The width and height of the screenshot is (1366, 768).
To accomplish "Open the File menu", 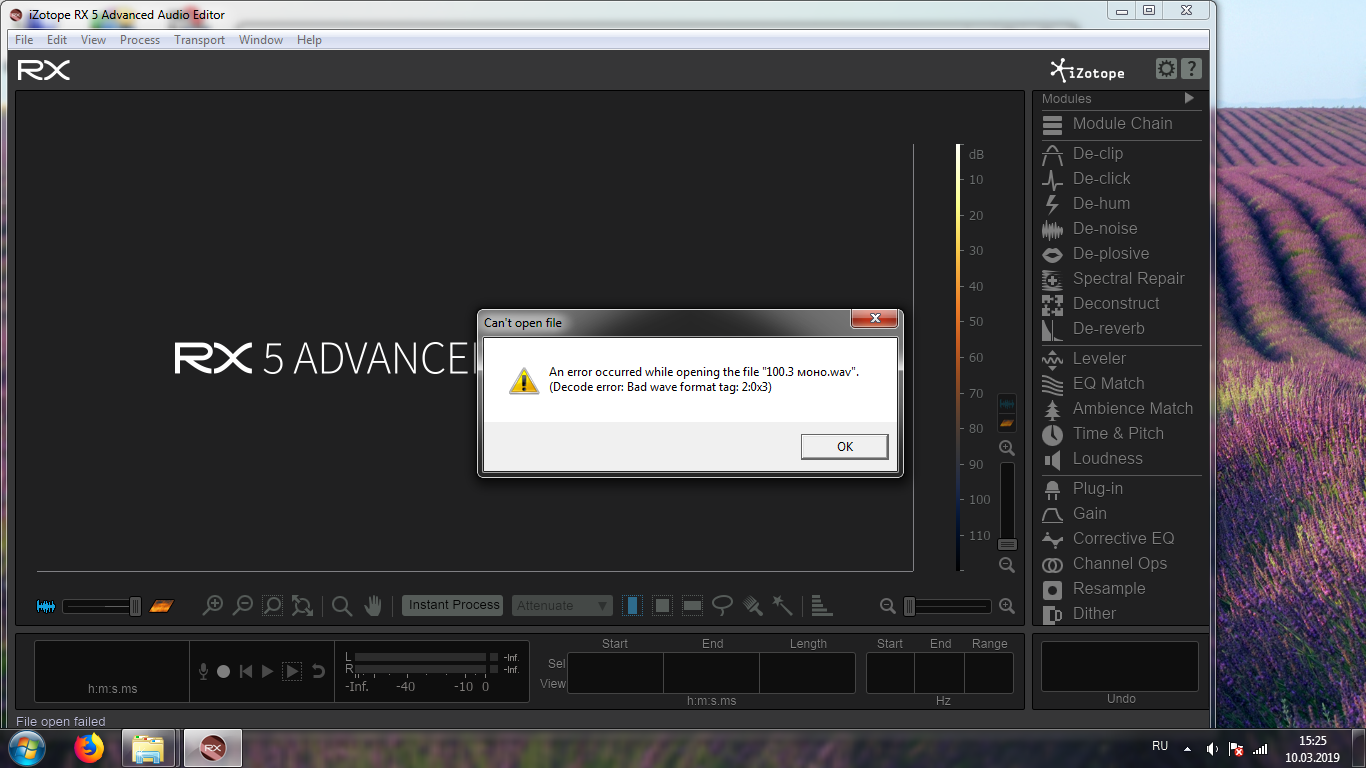I will click(x=24, y=40).
